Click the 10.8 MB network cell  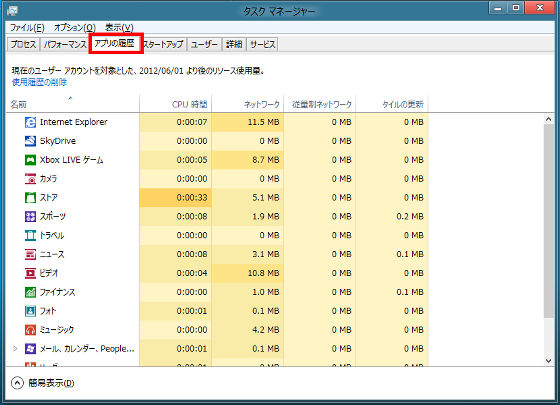tap(248, 273)
